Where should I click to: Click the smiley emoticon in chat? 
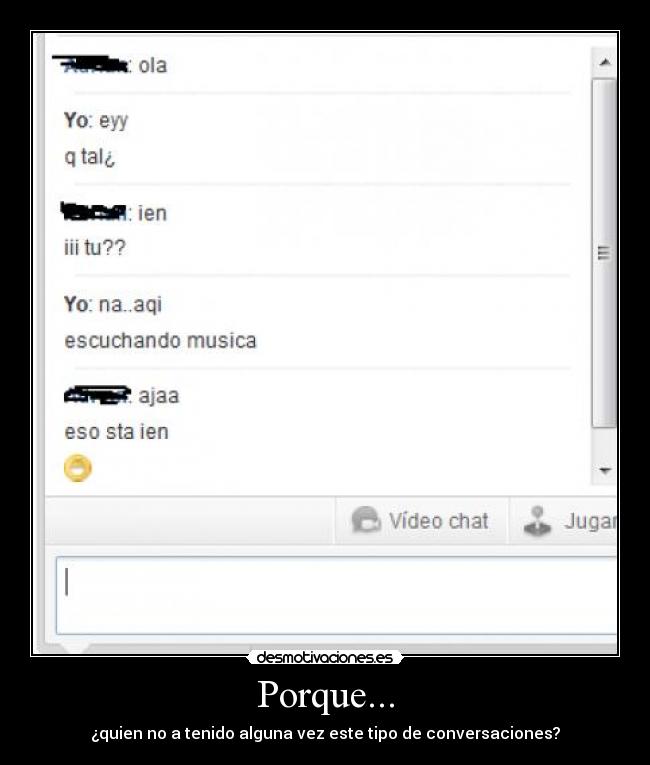tap(78, 468)
